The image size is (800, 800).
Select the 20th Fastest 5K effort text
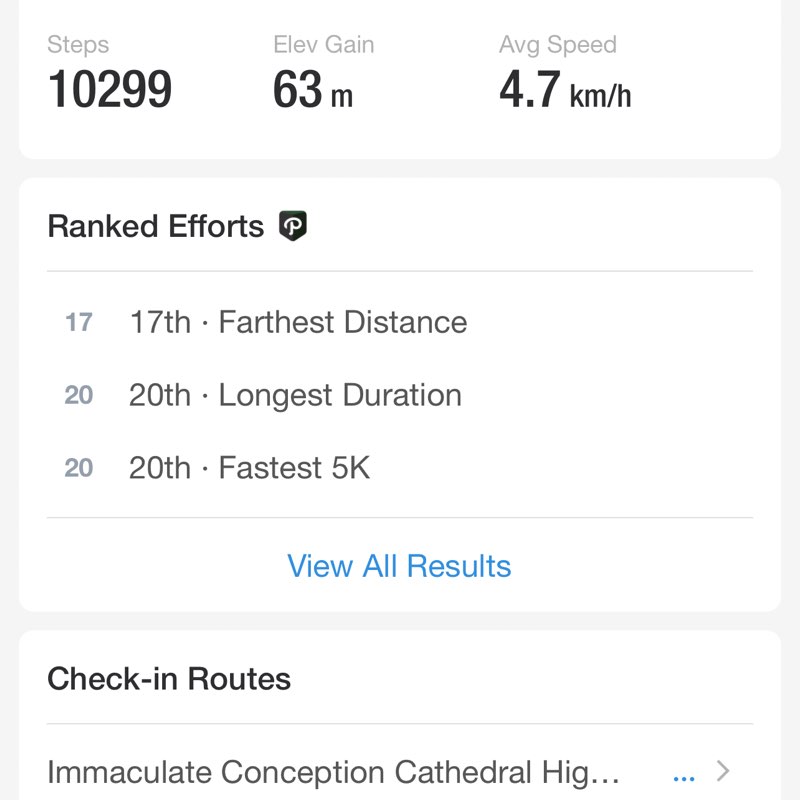coord(249,468)
